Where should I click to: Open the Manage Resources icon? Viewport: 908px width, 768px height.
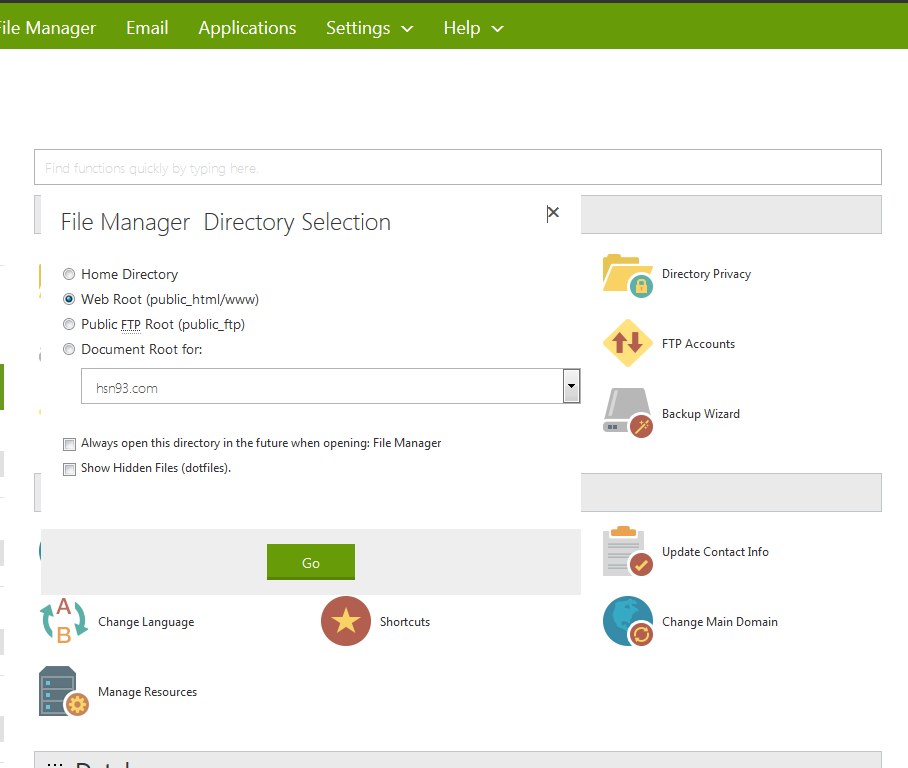pos(64,692)
